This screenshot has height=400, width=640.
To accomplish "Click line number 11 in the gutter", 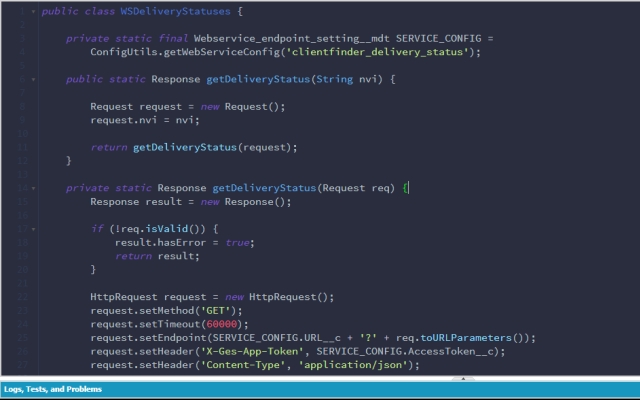I will point(22,147).
